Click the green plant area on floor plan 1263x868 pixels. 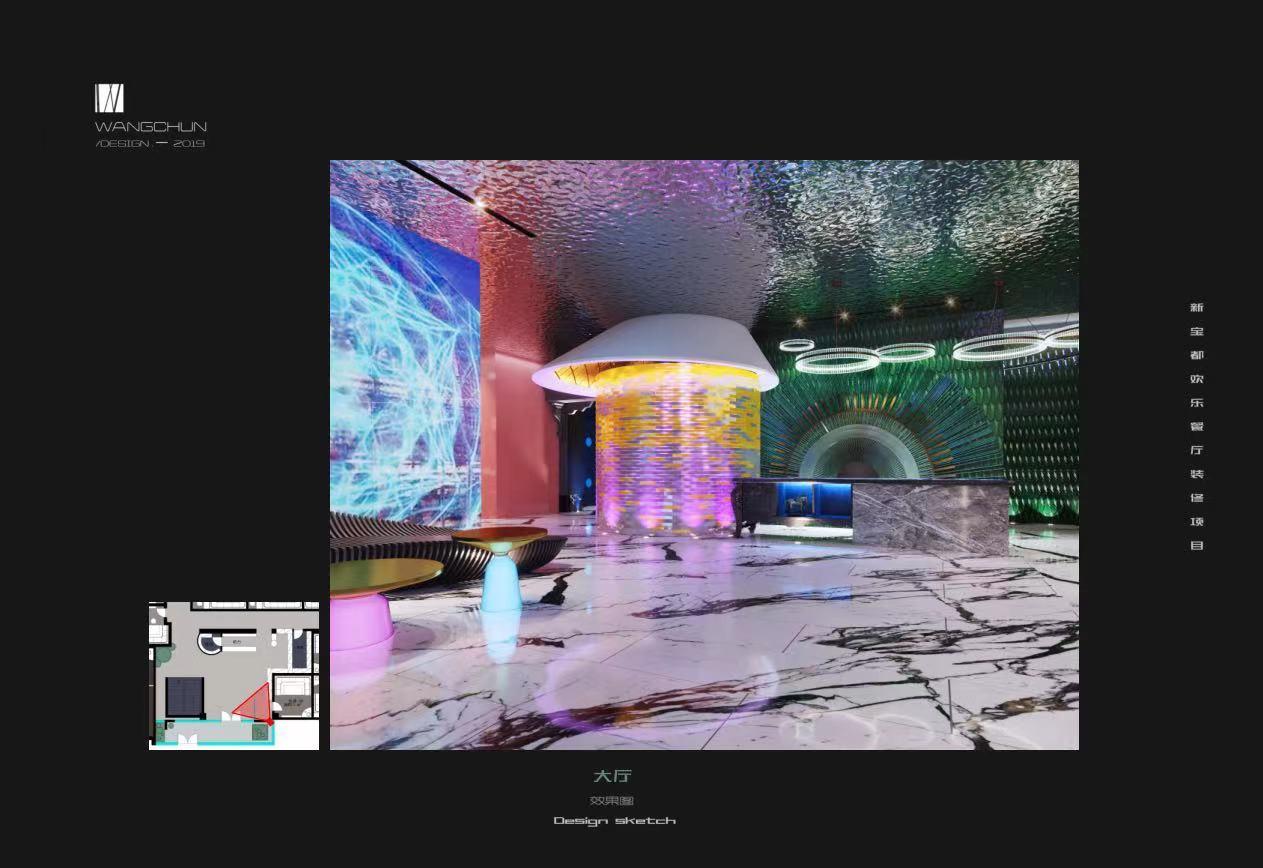coord(163,654)
